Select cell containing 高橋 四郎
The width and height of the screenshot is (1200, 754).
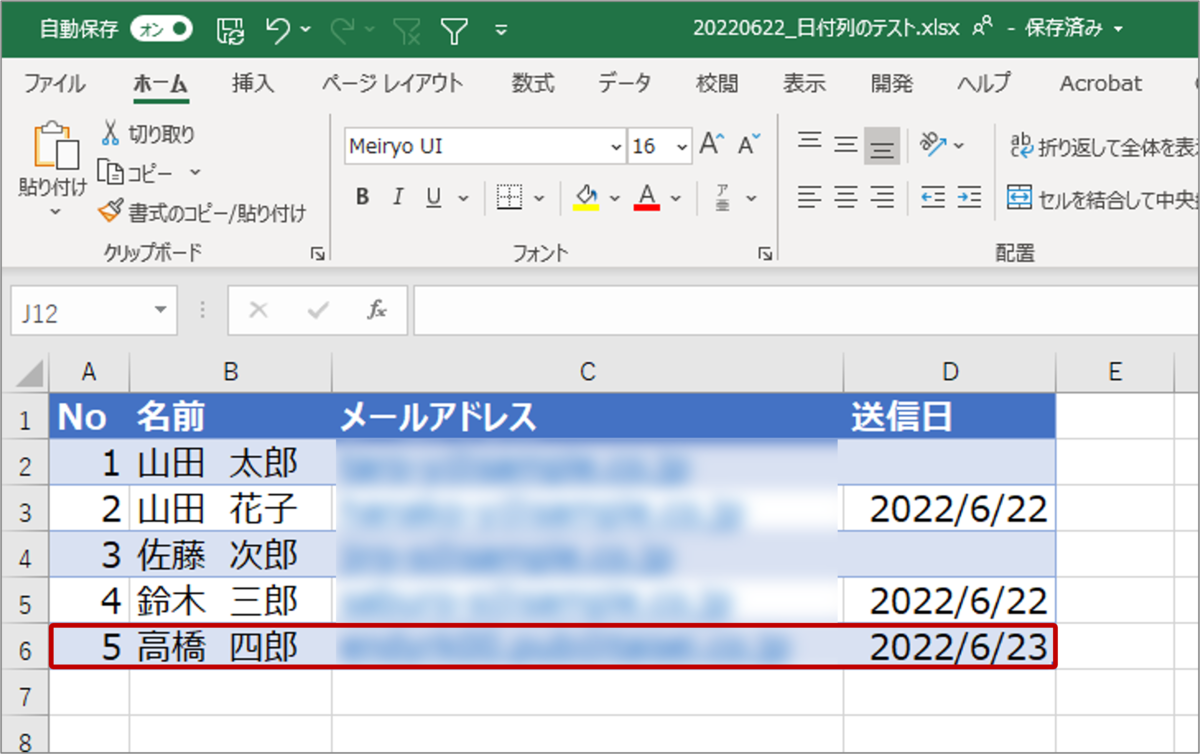pos(231,648)
